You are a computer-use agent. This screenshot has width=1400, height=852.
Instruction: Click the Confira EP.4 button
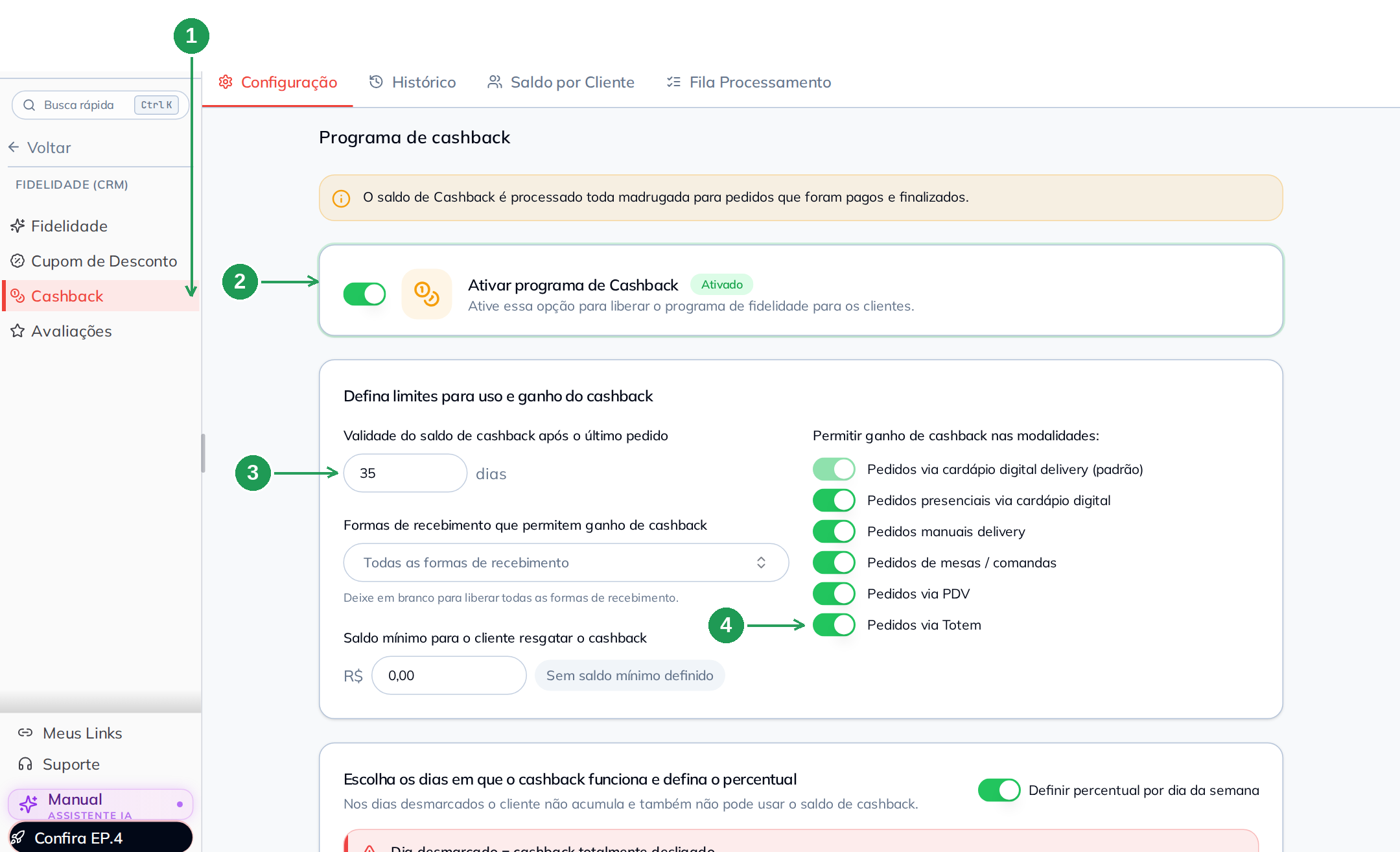point(100,837)
